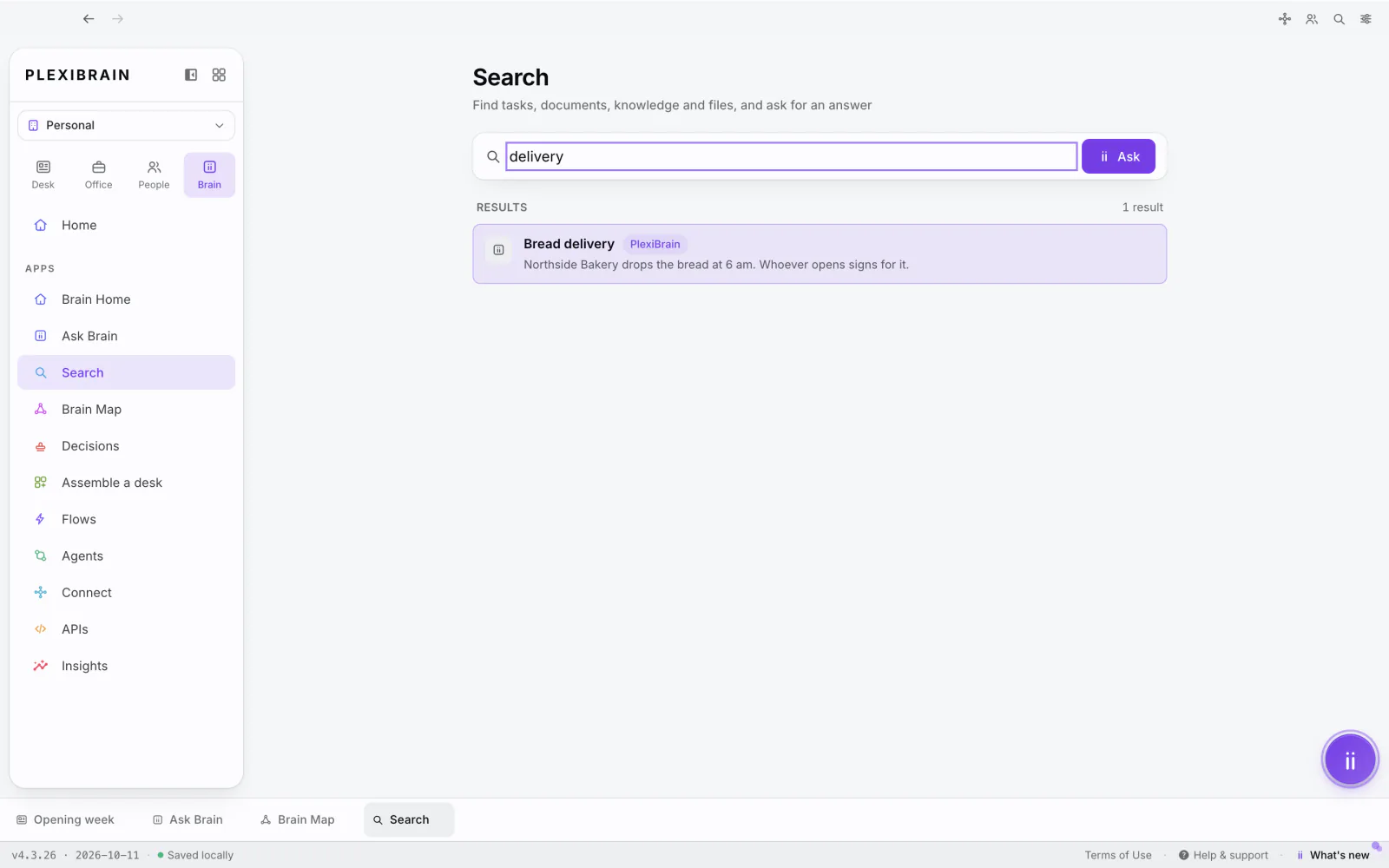Open the Flows app

coord(126,519)
